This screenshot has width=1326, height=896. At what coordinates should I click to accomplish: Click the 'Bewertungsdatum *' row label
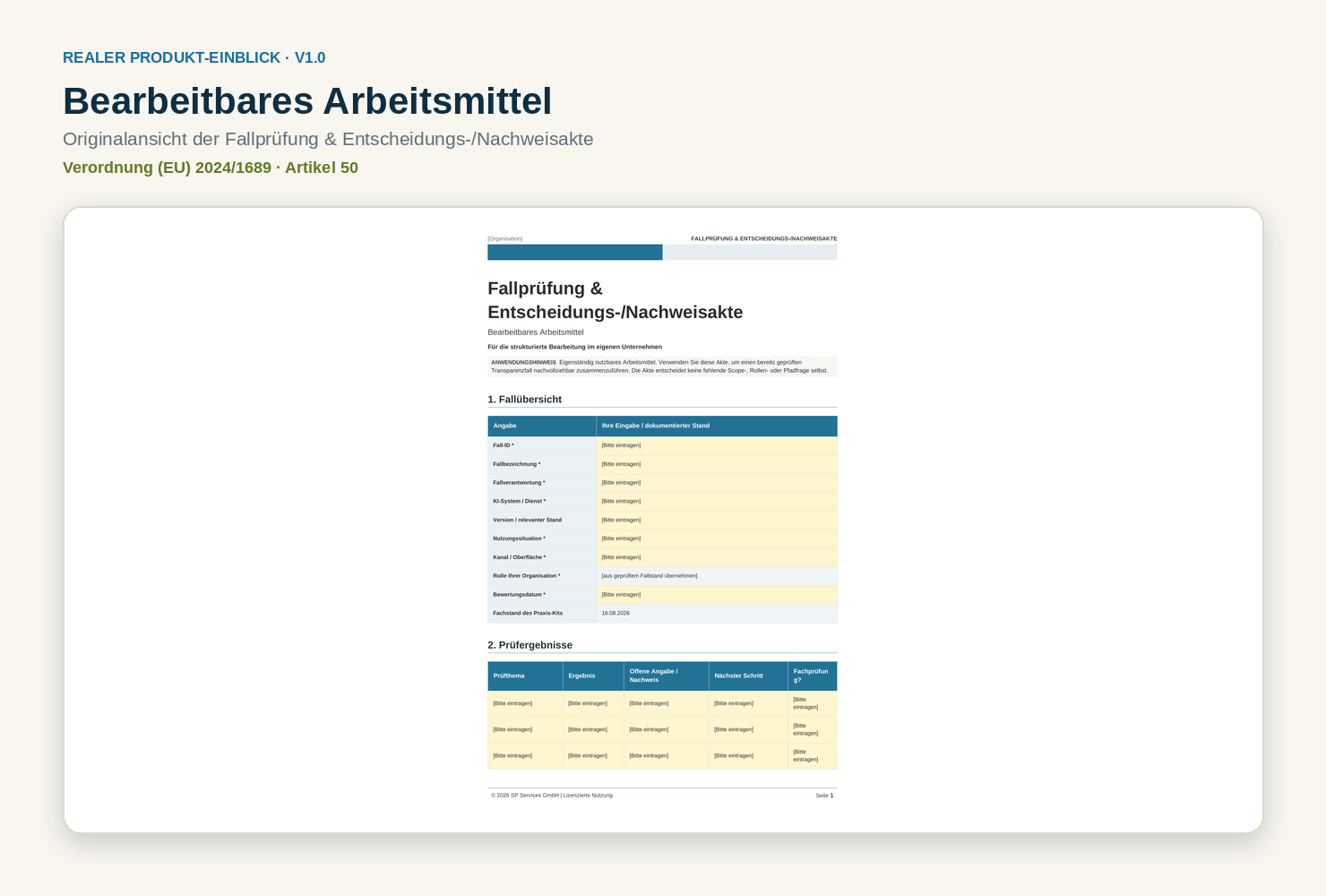[542, 595]
